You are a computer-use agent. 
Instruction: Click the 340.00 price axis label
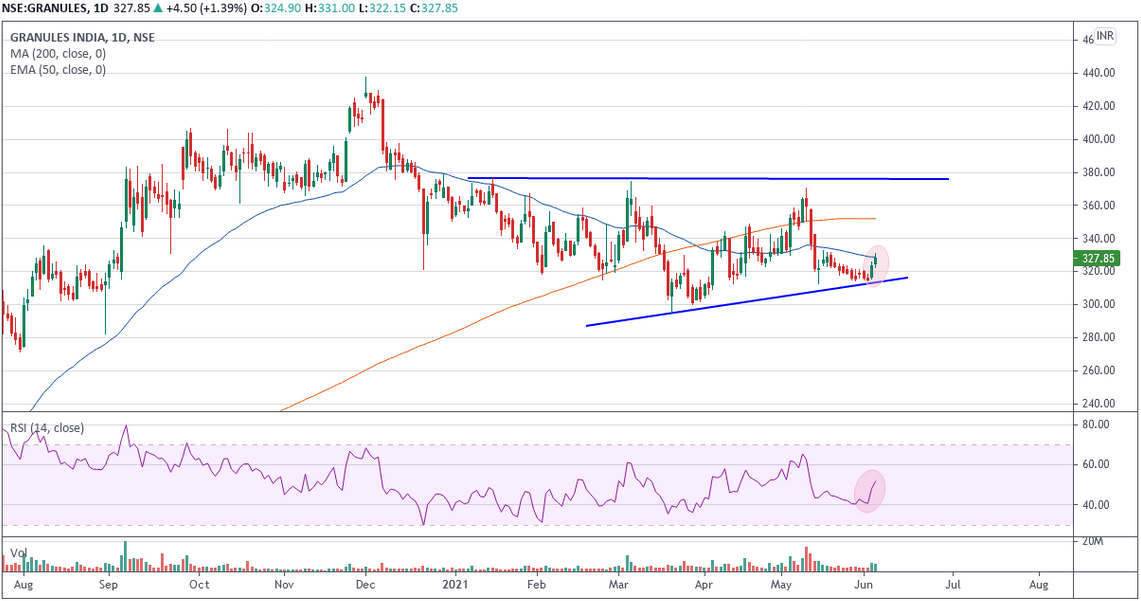(1098, 239)
